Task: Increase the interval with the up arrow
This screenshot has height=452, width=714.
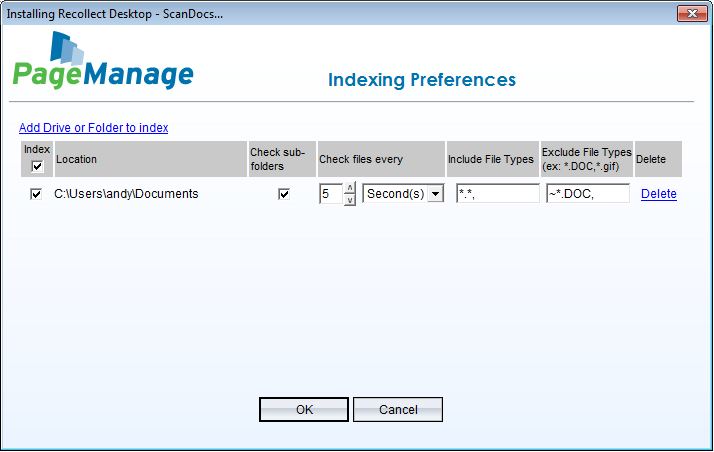Action: point(349,188)
